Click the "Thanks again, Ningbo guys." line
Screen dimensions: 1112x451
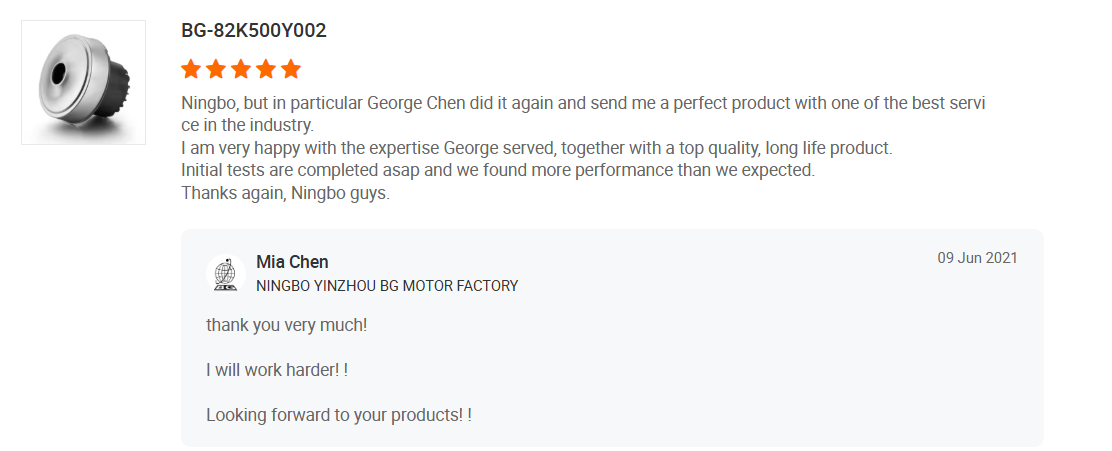click(x=285, y=193)
